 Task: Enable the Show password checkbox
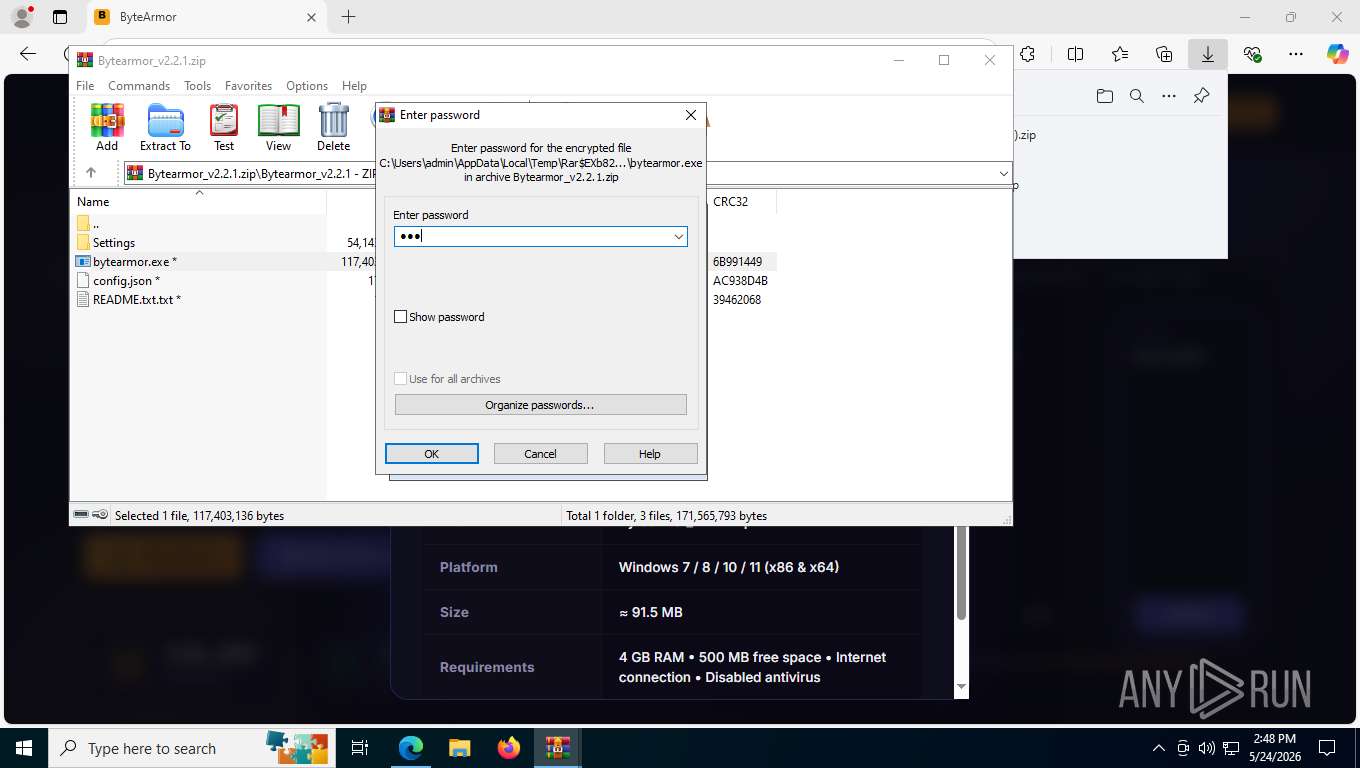(x=401, y=317)
